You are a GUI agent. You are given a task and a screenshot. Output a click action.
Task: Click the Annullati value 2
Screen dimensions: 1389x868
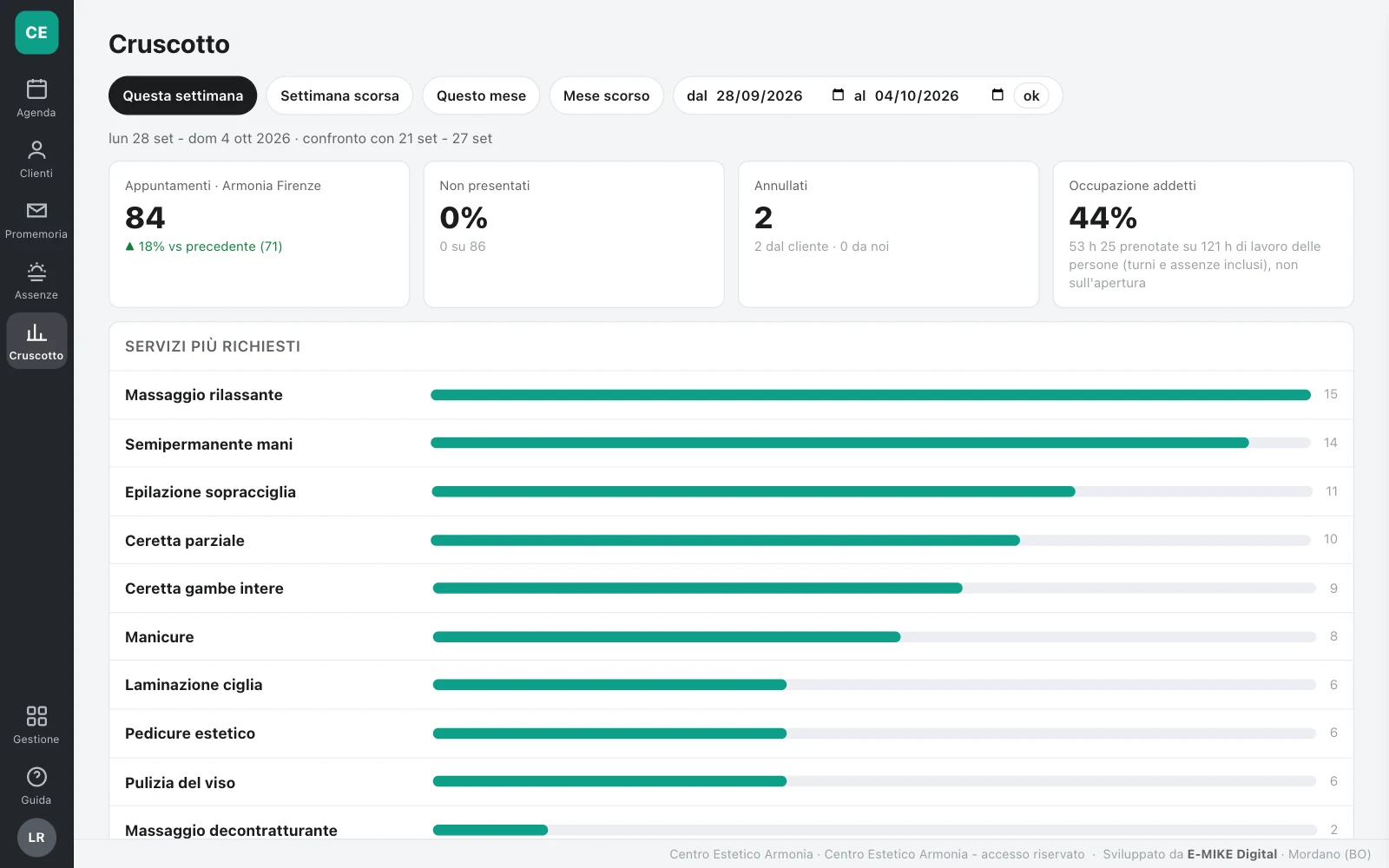pos(763,217)
